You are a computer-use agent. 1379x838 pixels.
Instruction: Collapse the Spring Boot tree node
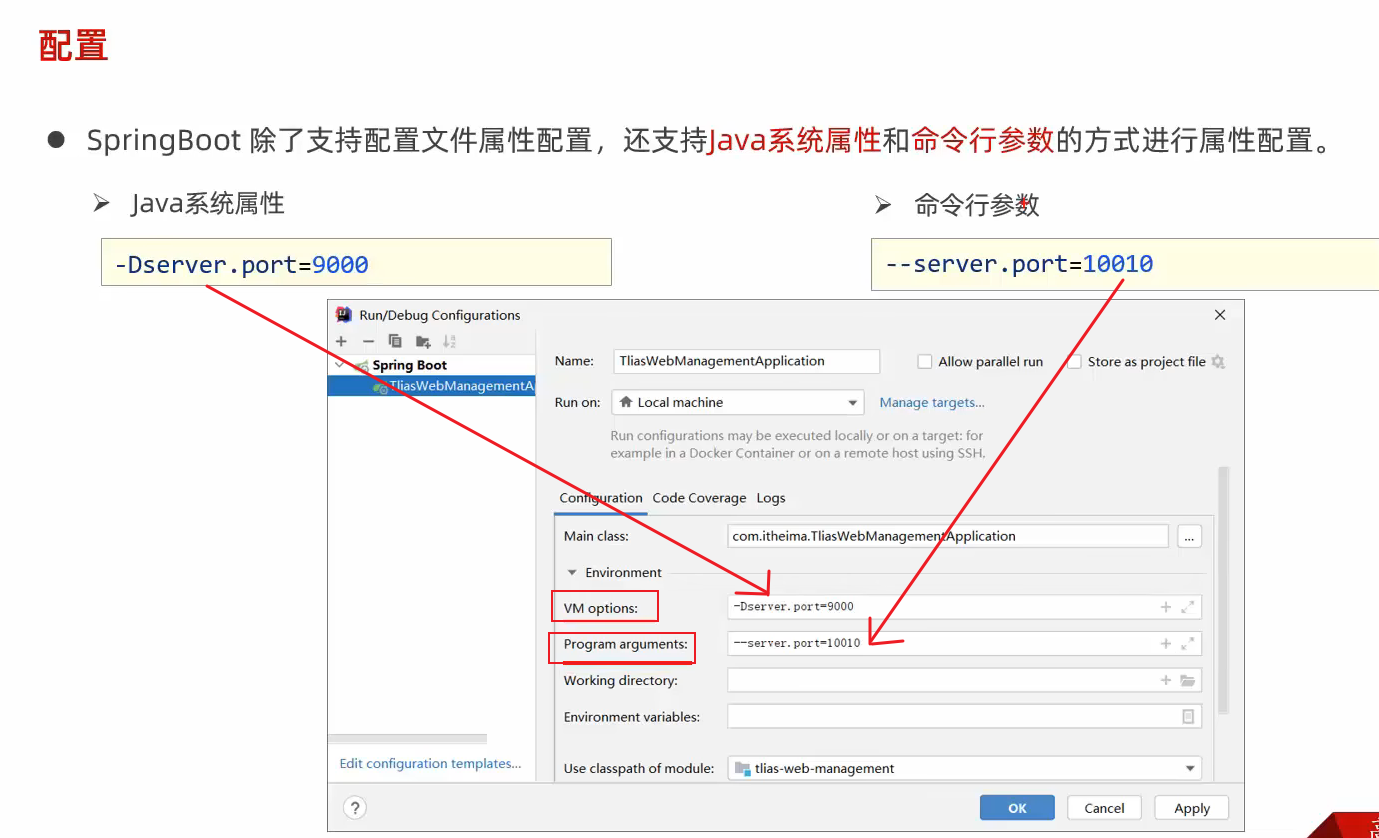340,365
